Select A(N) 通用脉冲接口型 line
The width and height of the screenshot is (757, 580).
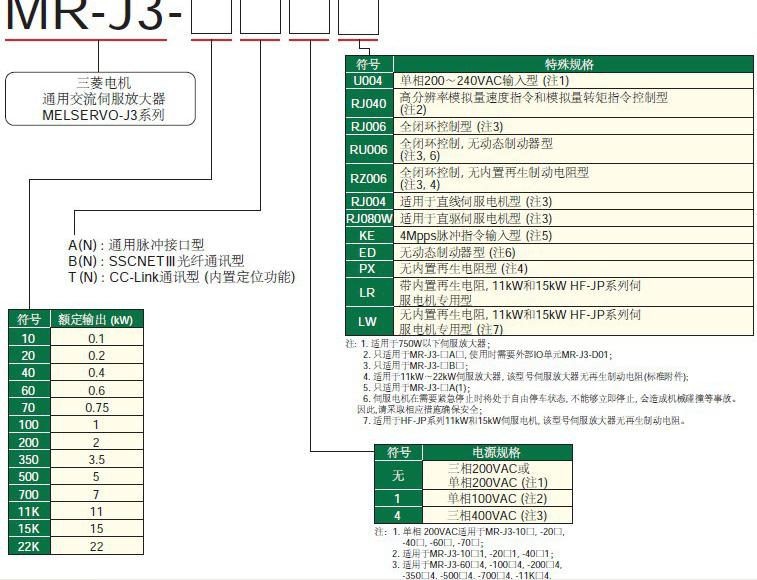[x=136, y=244]
